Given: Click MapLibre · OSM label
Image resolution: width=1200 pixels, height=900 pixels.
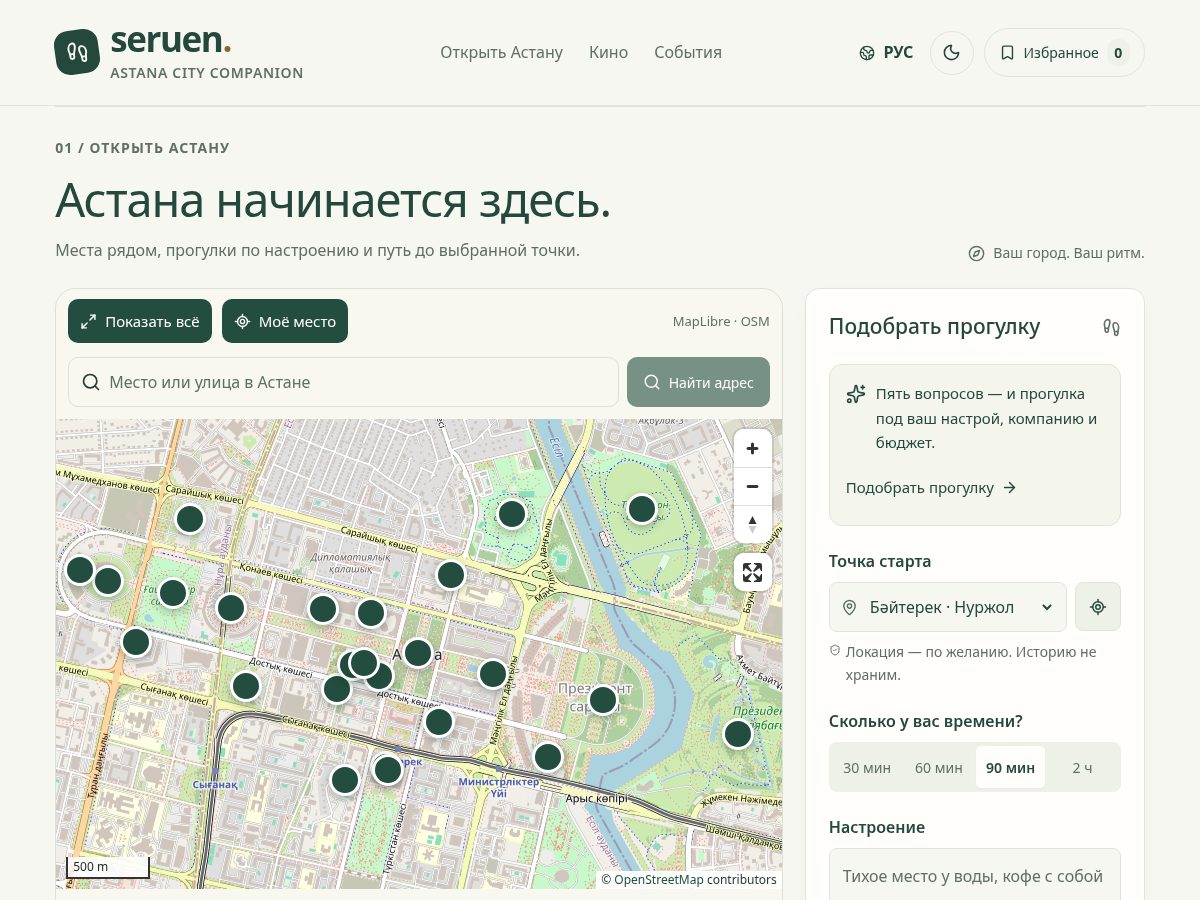Looking at the screenshot, I should click(721, 321).
